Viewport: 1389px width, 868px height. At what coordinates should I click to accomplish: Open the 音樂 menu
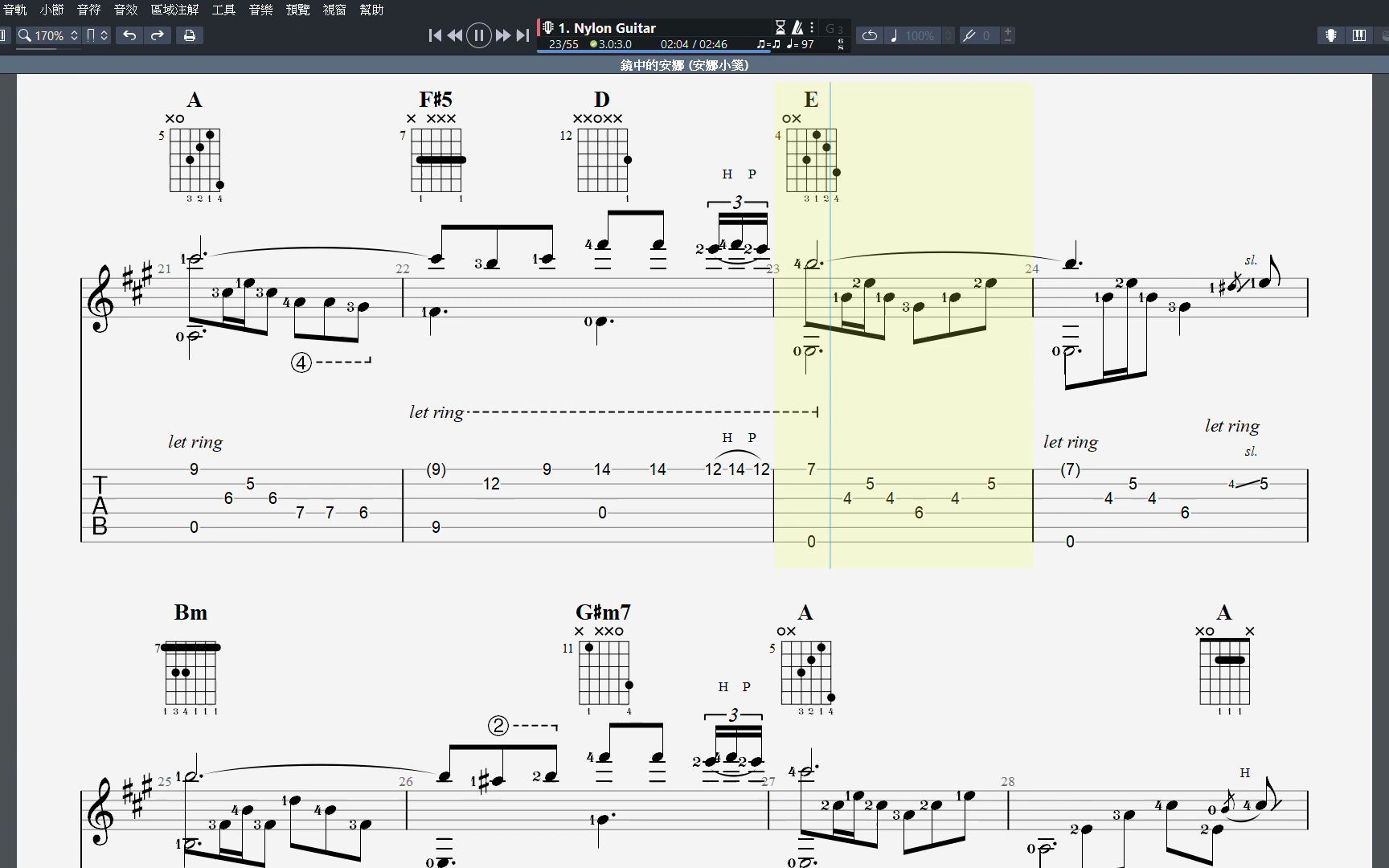(261, 10)
